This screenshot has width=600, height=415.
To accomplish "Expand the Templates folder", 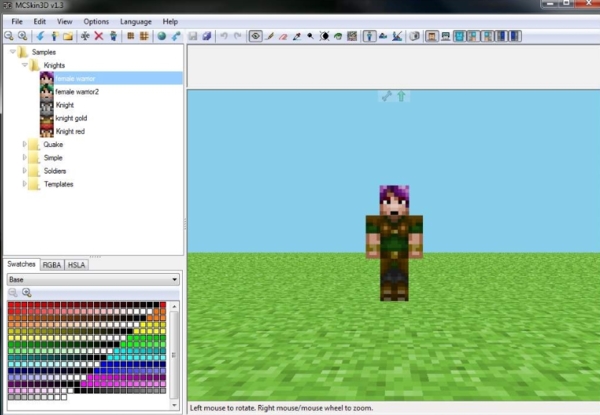I will 25,184.
